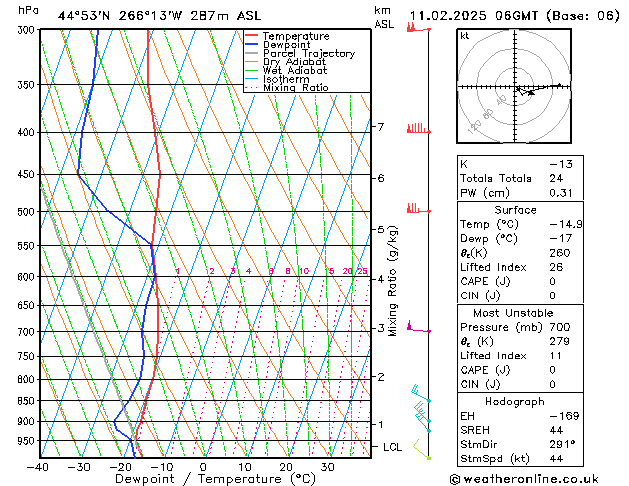Click the Totals Totals value 24
The height and width of the screenshot is (486, 629).
point(556,178)
